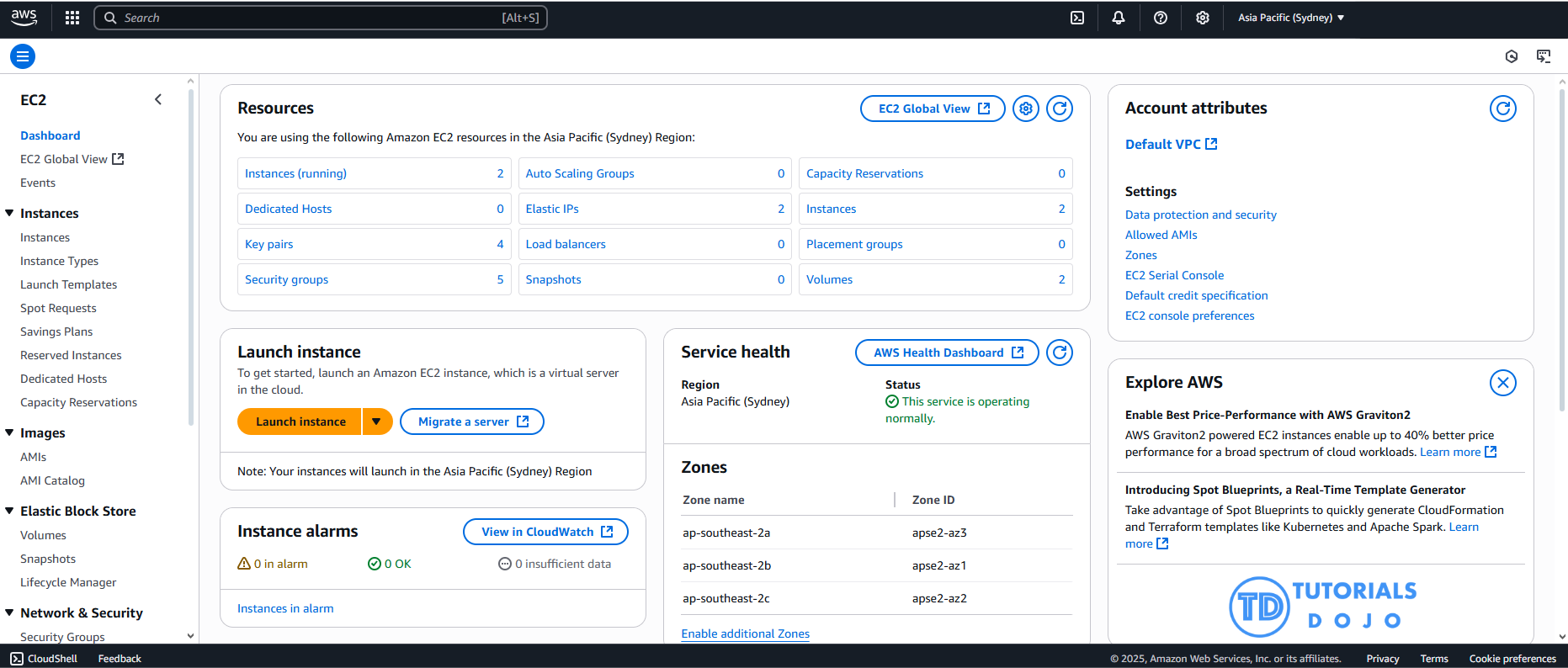Viewport: 1568px width, 668px height.
Task: Open Security groups resource link
Action: click(286, 279)
